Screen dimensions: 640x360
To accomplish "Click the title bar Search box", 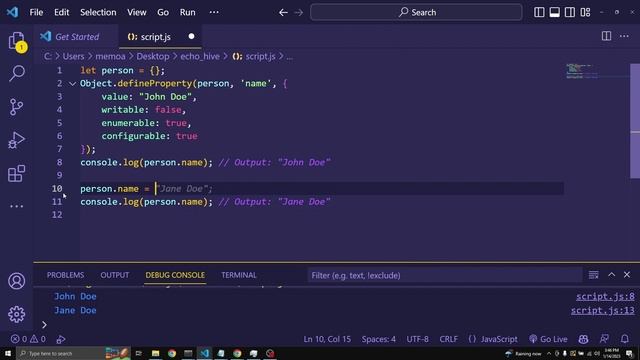I will pyautogui.click(x=416, y=12).
